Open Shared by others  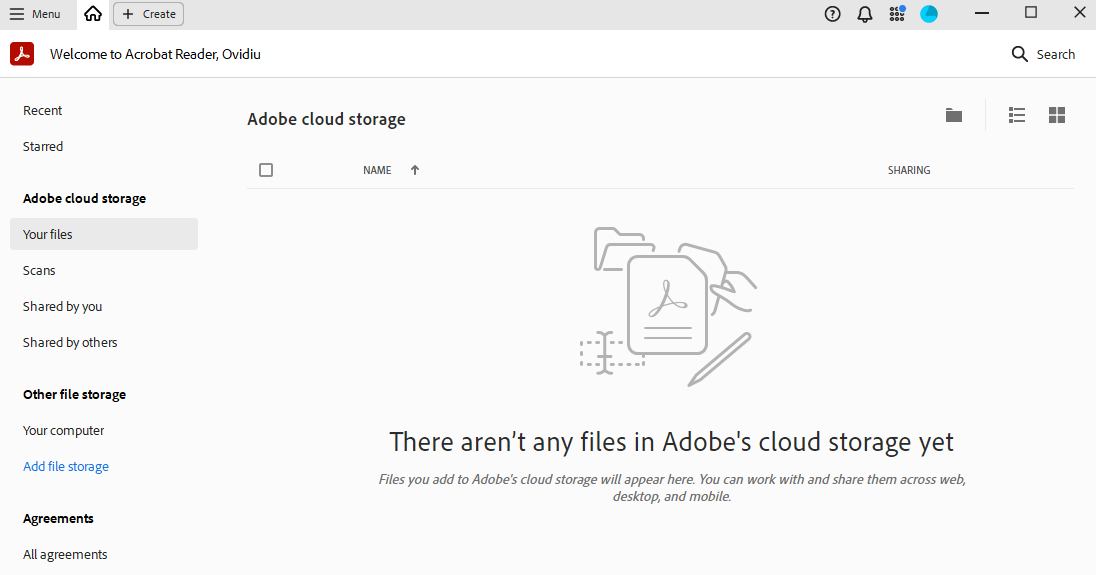[70, 343]
